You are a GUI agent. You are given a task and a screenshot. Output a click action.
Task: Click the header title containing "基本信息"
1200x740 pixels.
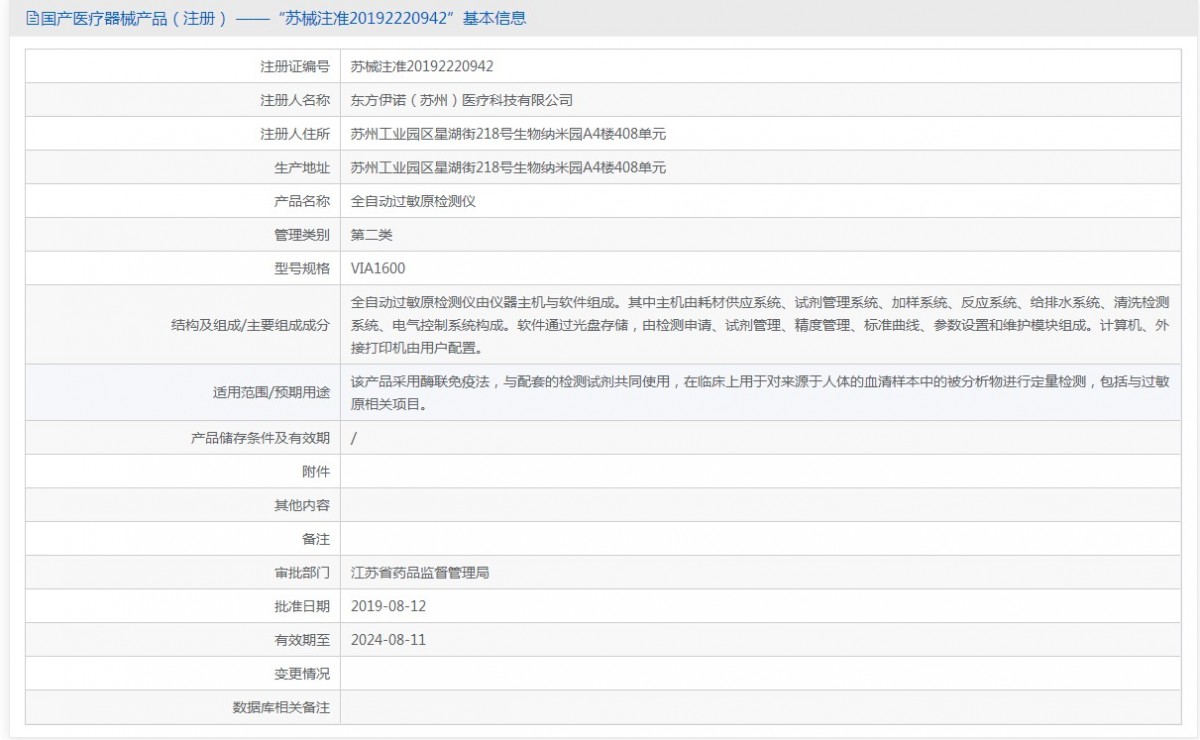coord(282,18)
